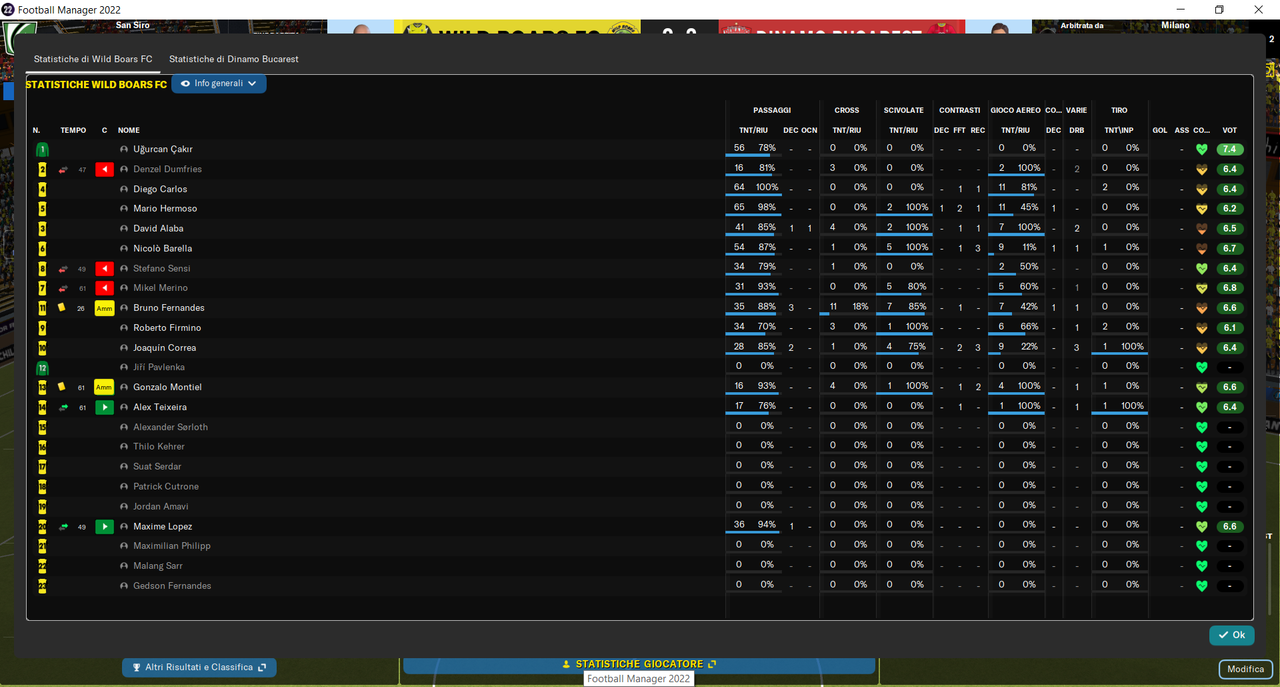Click the person icon beside Diego Carlos
The image size is (1280, 687).
(124, 189)
